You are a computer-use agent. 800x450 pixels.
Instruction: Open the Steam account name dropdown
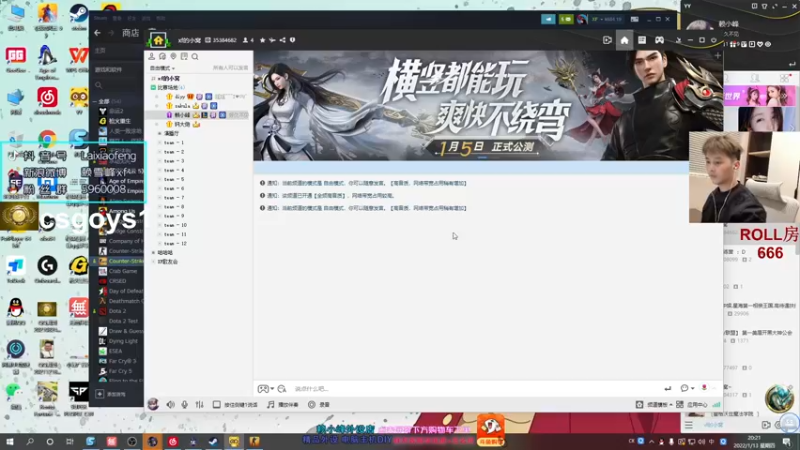pos(607,19)
